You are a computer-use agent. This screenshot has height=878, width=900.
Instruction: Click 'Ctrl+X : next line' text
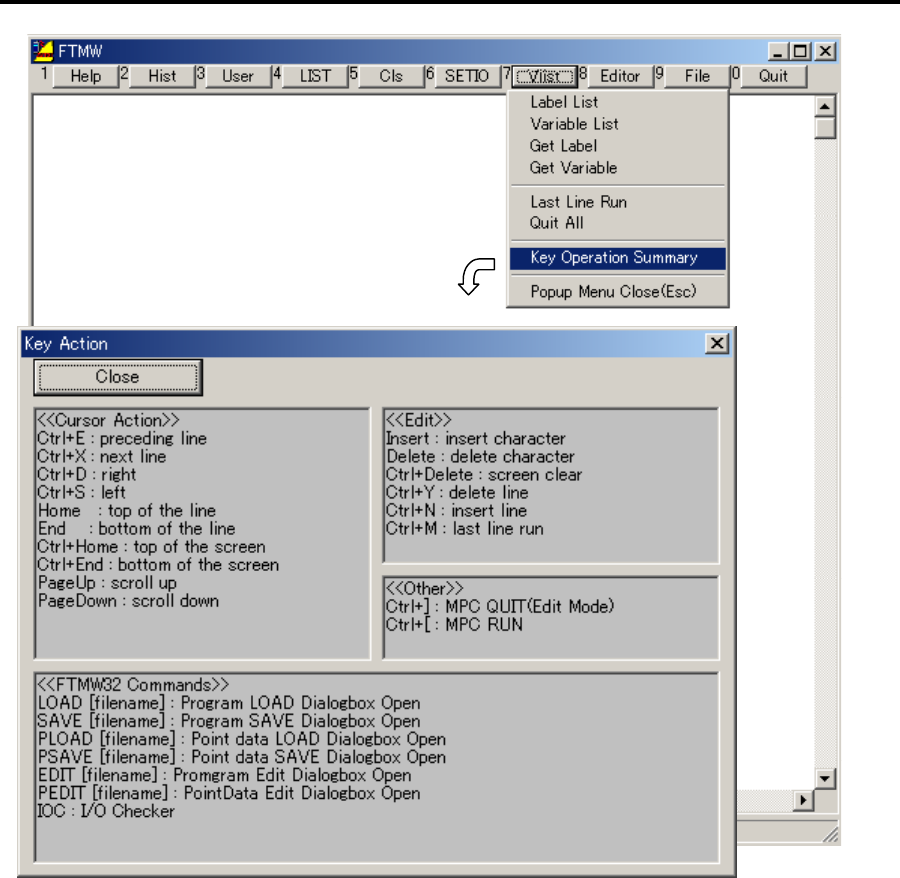pyautogui.click(x=102, y=457)
